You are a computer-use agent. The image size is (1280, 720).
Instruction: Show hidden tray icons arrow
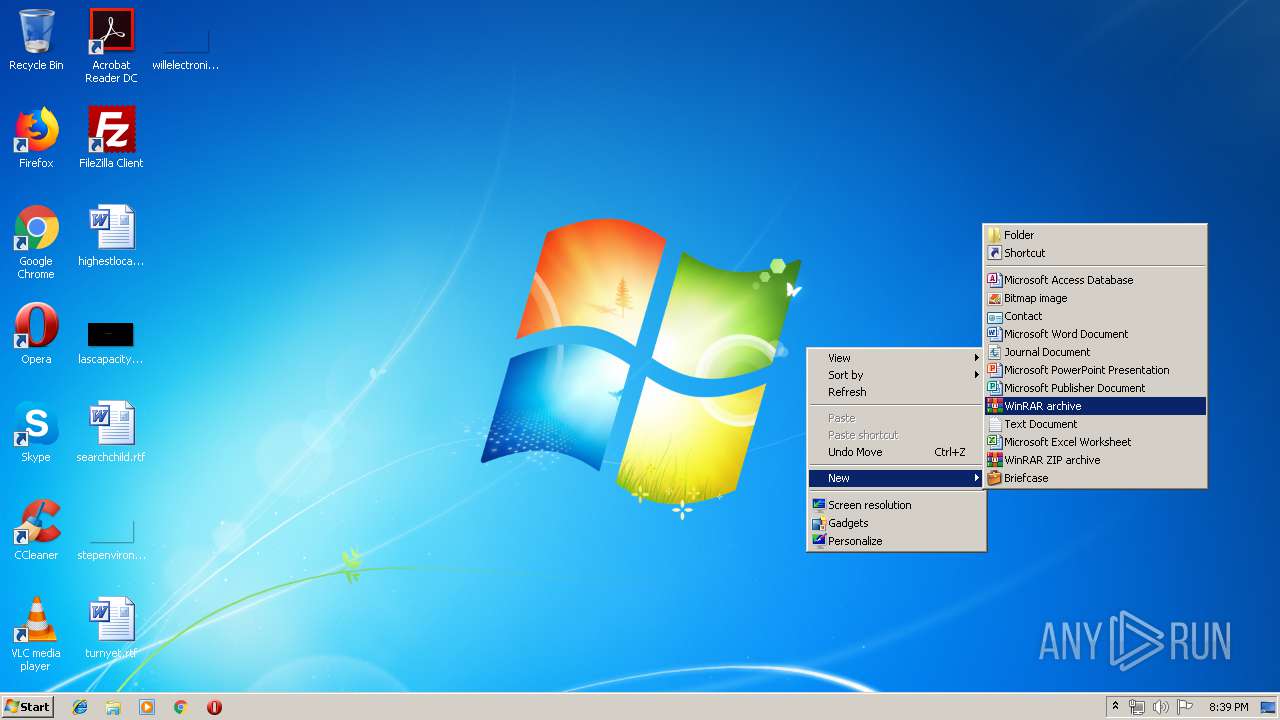[x=1115, y=707]
